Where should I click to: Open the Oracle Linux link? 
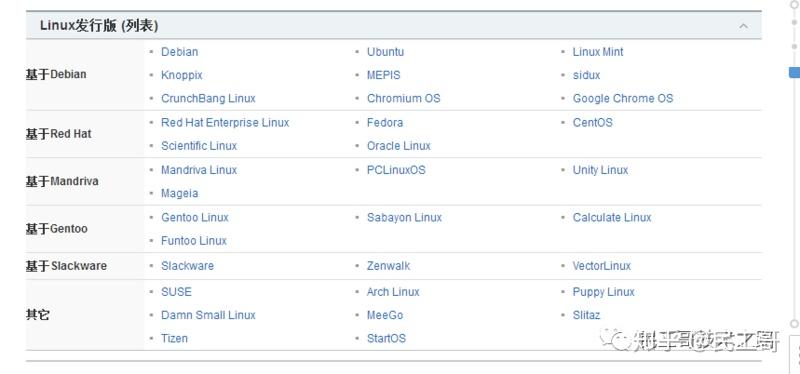pos(399,146)
